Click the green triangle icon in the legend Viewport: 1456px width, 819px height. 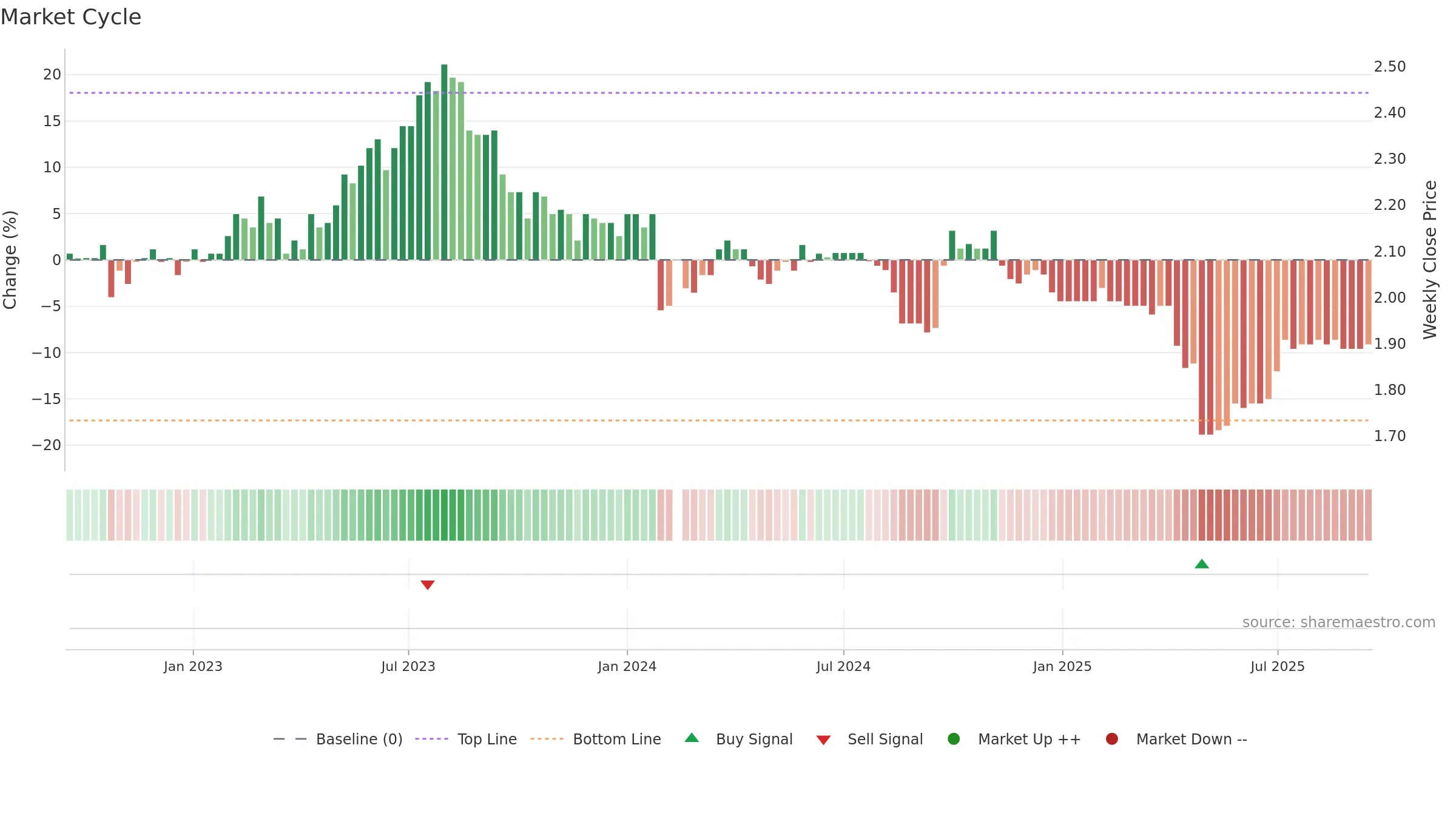(x=692, y=738)
